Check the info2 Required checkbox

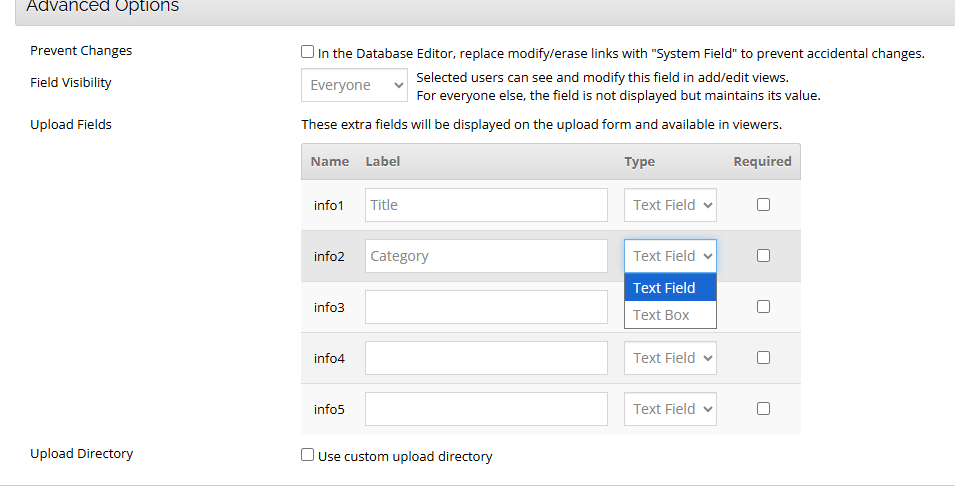pyautogui.click(x=763, y=256)
